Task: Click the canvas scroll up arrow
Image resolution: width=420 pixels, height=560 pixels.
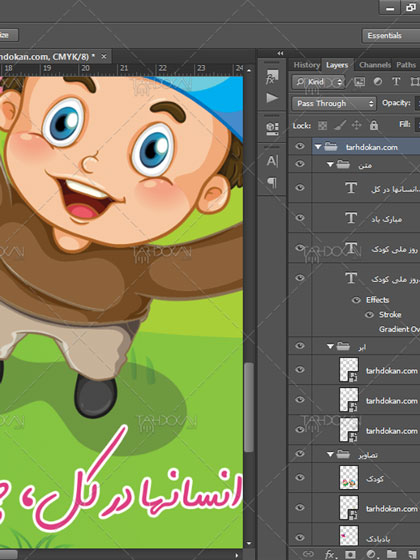Action: 249,70
